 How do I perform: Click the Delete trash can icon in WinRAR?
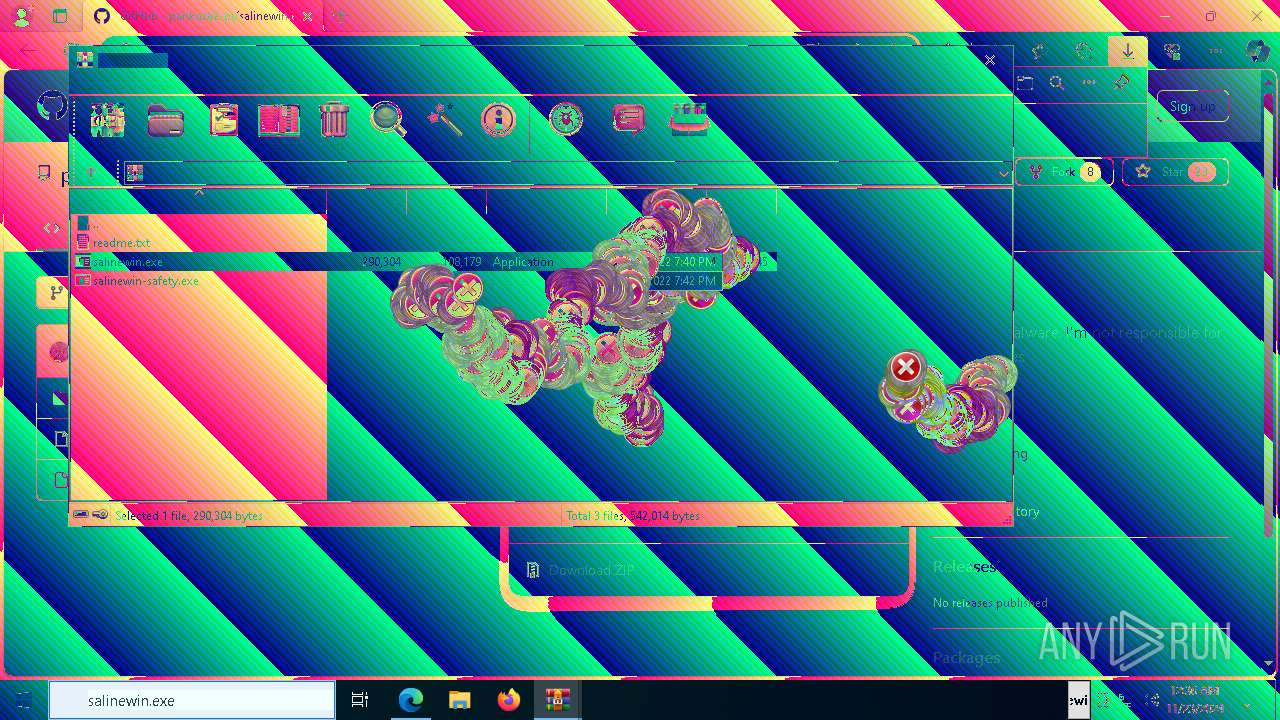tap(334, 120)
